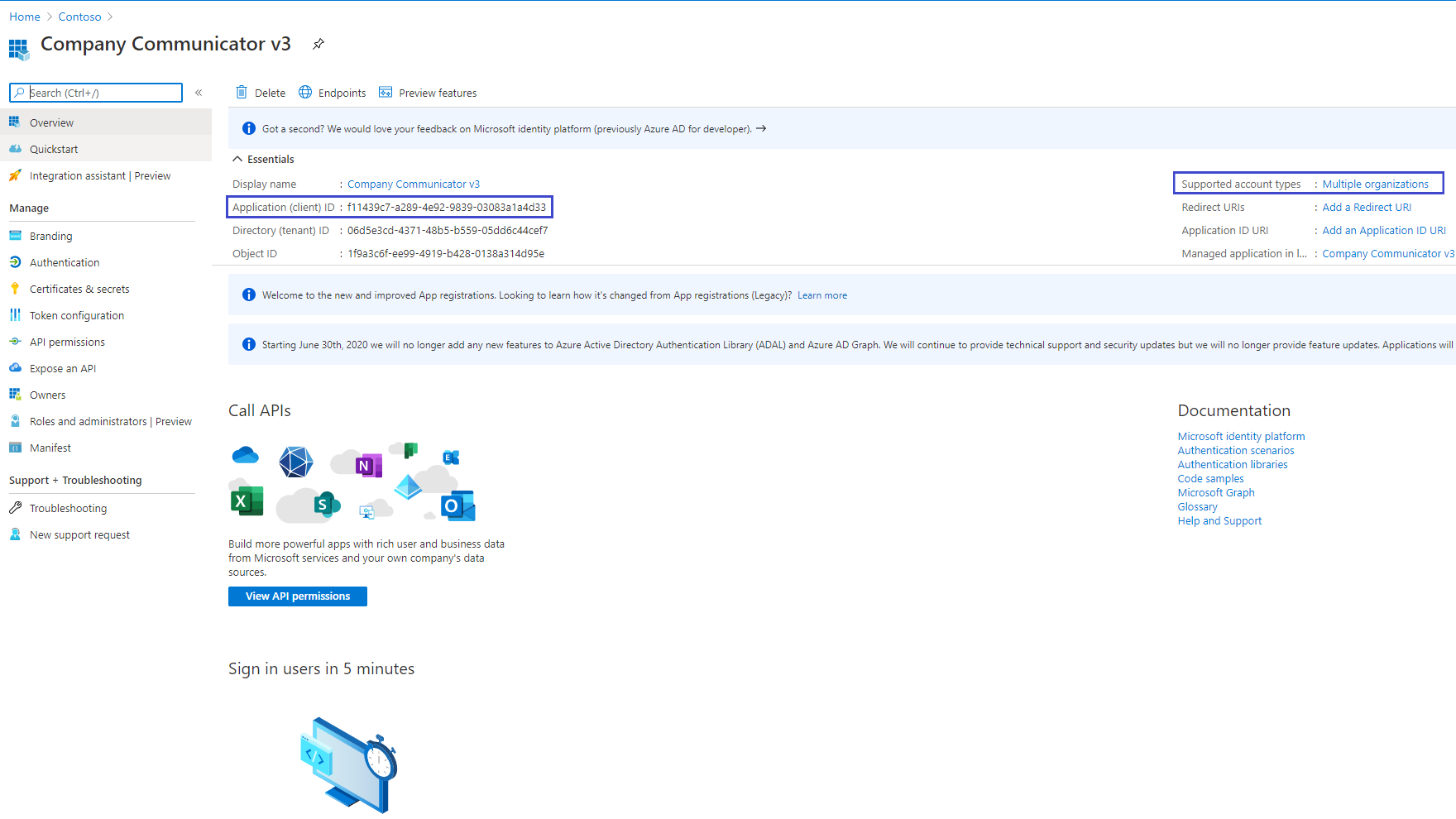The width and height of the screenshot is (1456, 819).
Task: Click the Endpoints globe icon
Action: pyautogui.click(x=305, y=92)
